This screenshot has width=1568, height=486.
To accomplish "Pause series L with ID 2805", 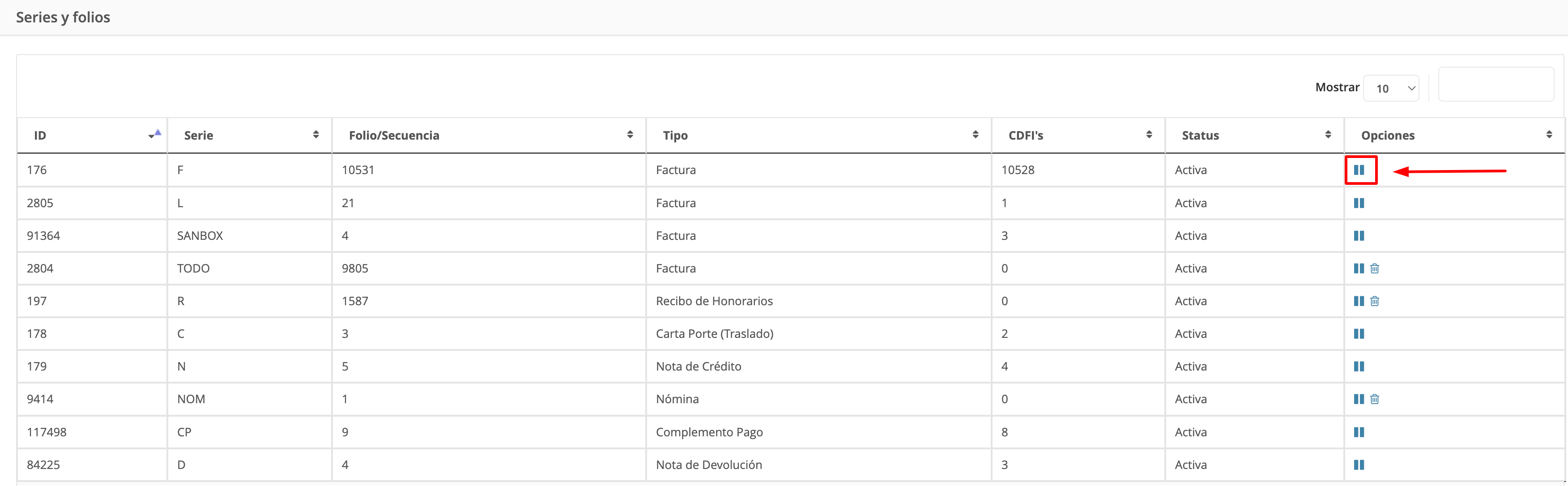I will click(x=1359, y=203).
